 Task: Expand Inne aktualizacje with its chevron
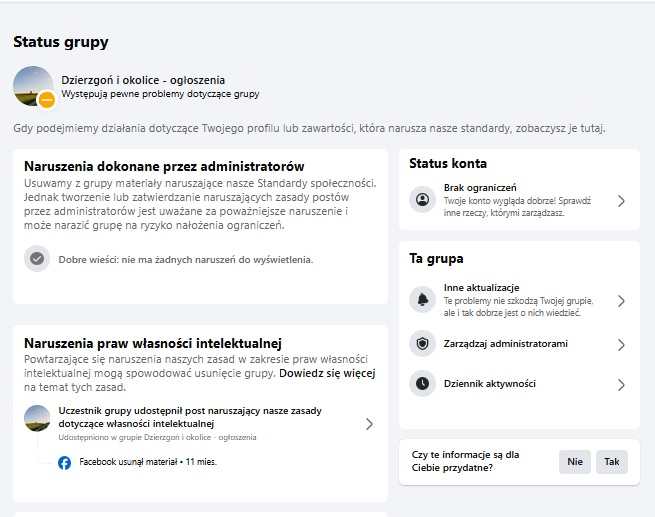621,301
